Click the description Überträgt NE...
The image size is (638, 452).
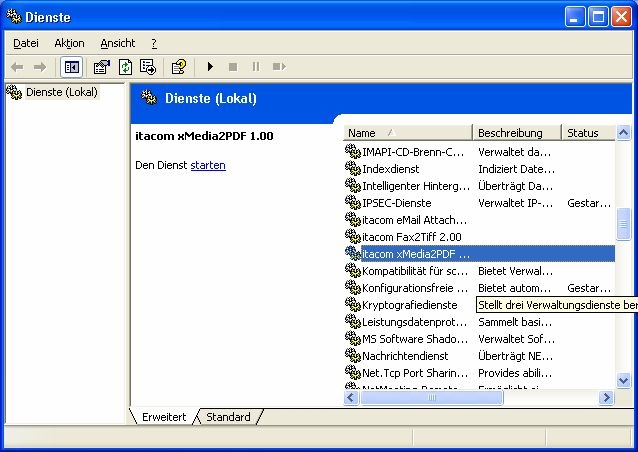(x=515, y=356)
